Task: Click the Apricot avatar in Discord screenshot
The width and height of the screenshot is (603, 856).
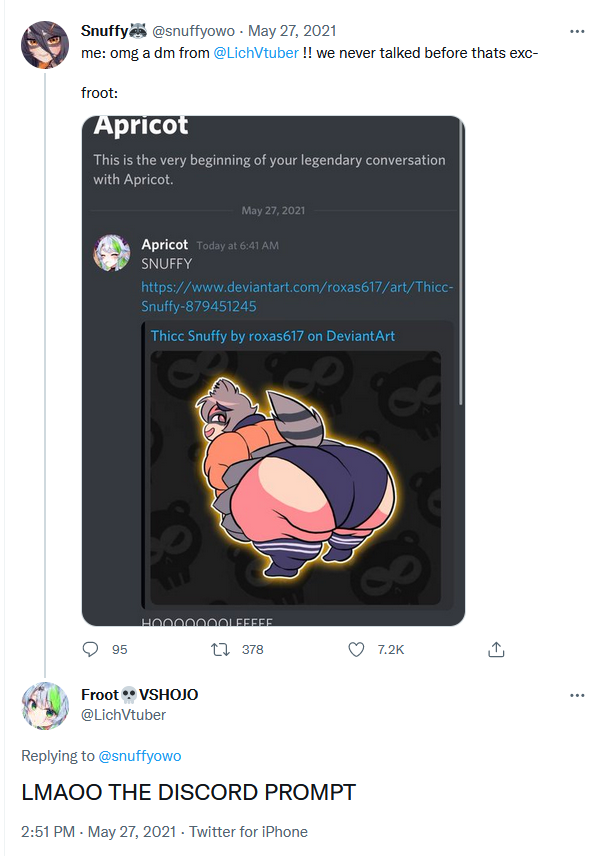Action: tap(112, 253)
